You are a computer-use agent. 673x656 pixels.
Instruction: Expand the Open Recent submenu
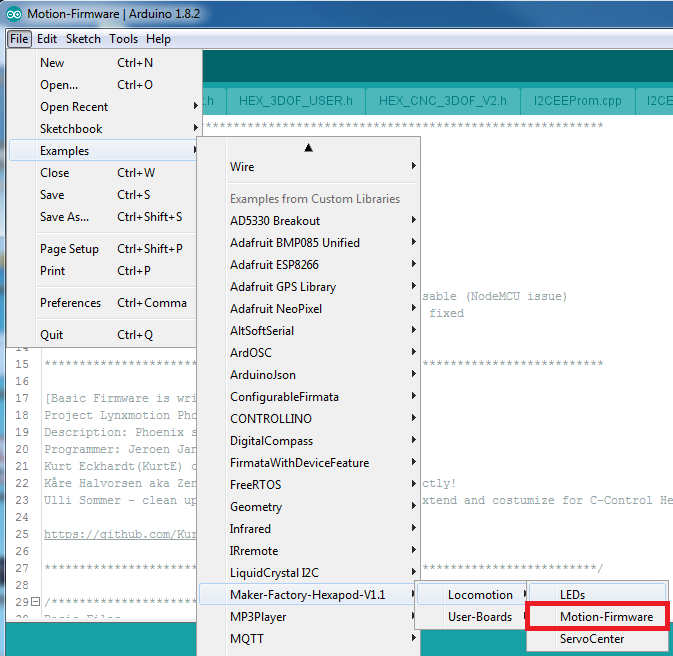click(103, 106)
